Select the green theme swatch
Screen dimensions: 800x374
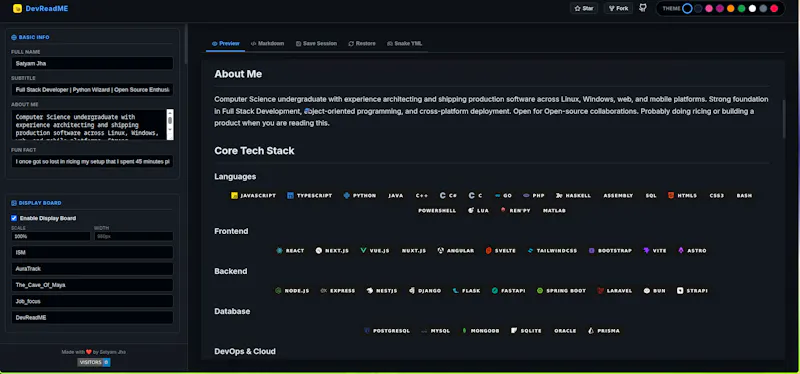(x=741, y=8)
